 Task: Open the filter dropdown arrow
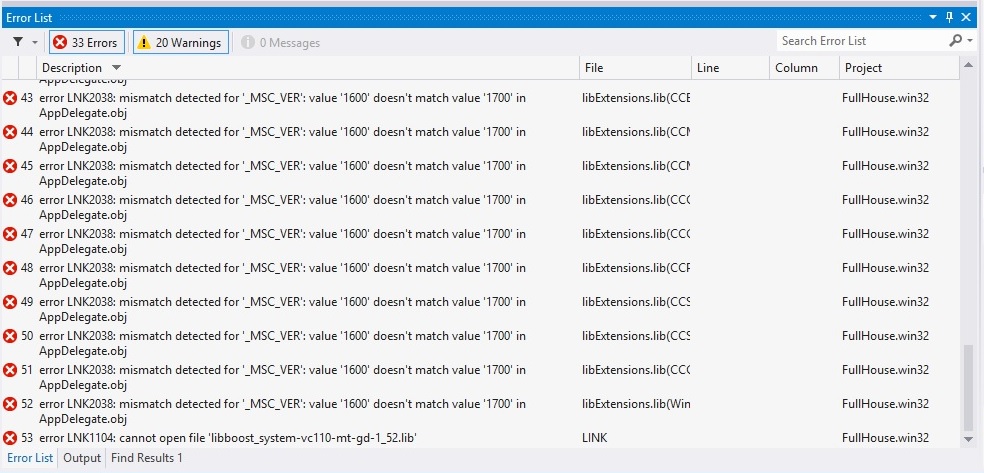coord(35,42)
